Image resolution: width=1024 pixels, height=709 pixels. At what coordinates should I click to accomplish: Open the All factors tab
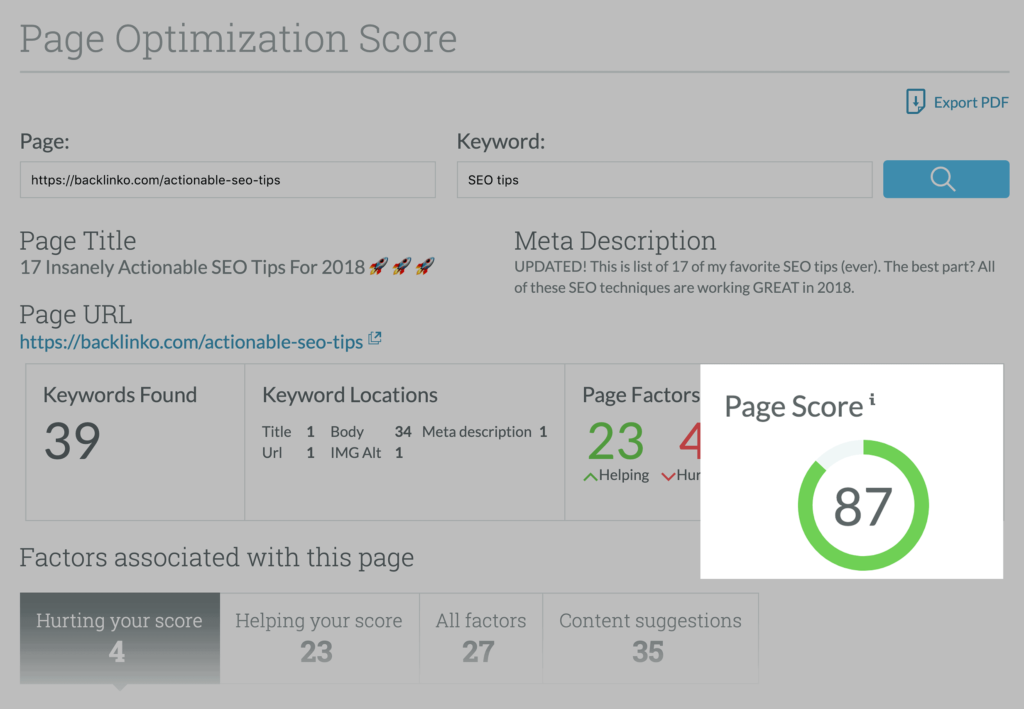[480, 637]
